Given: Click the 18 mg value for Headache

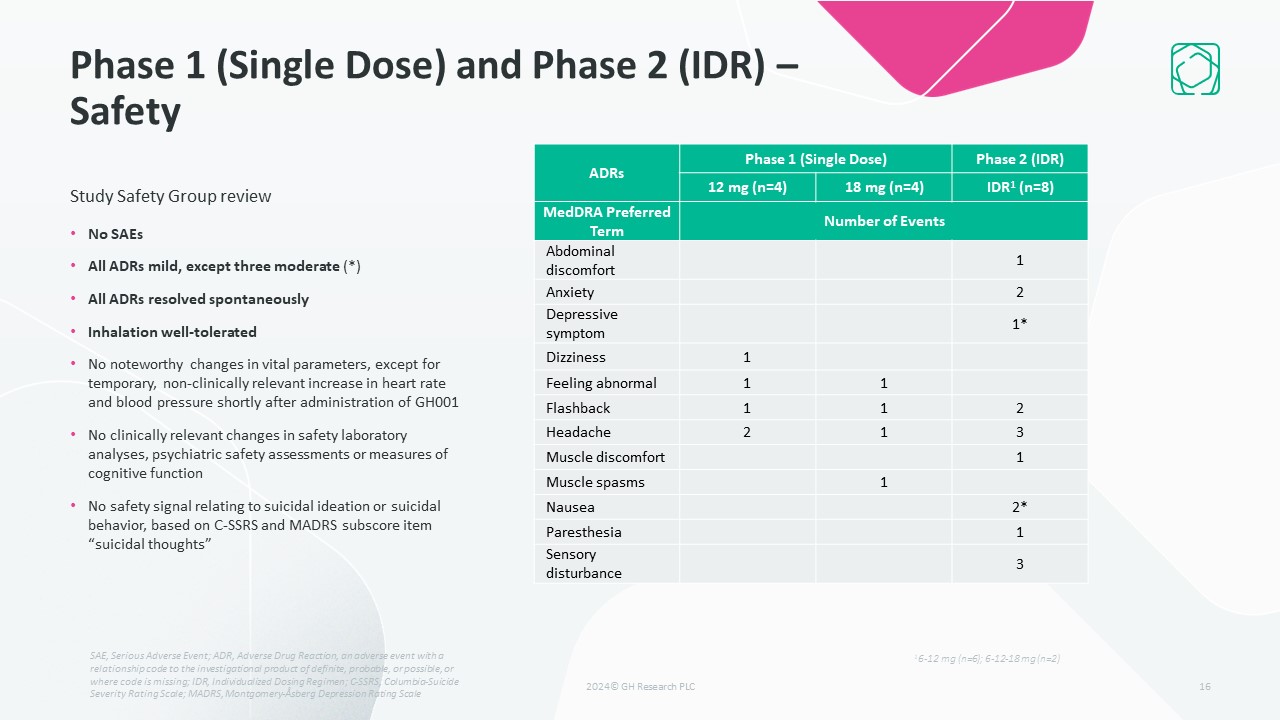Looking at the screenshot, I should [883, 432].
